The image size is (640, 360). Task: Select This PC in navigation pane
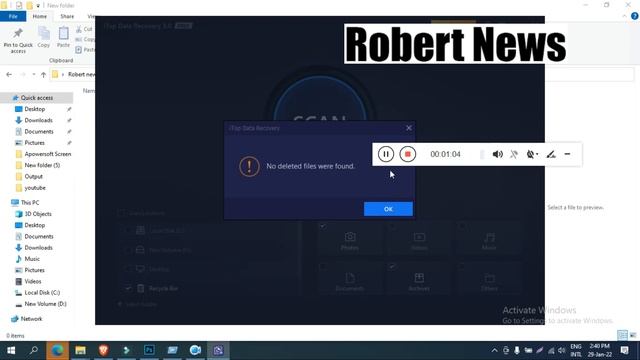pyautogui.click(x=30, y=202)
